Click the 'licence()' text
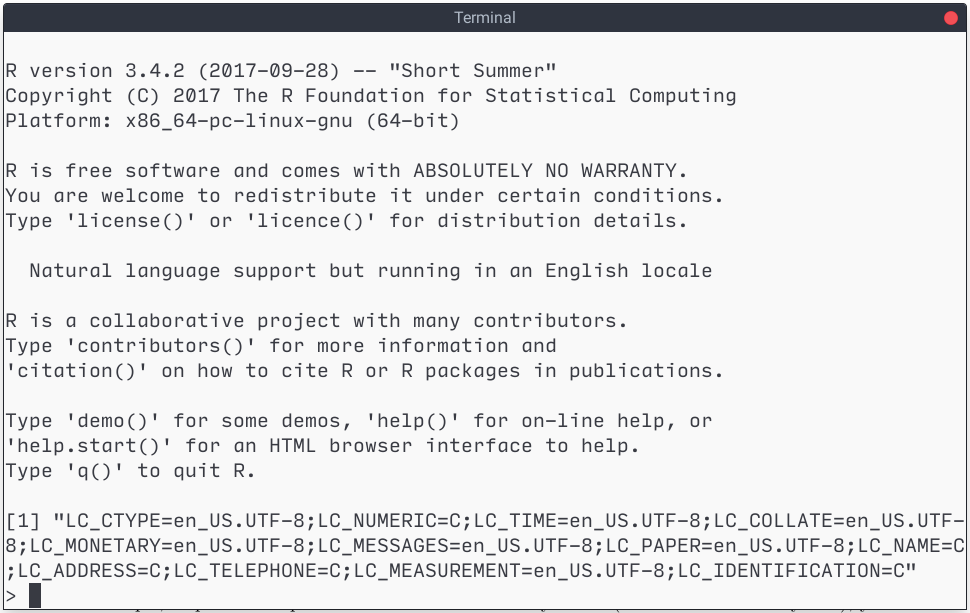This screenshot has height=613, width=970. (x=311, y=221)
